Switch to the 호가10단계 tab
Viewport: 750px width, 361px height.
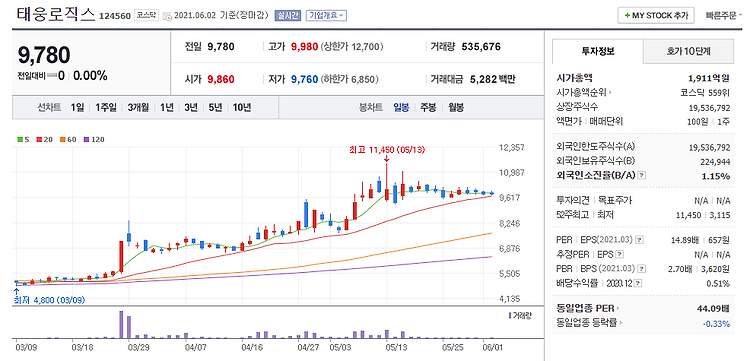[688, 51]
